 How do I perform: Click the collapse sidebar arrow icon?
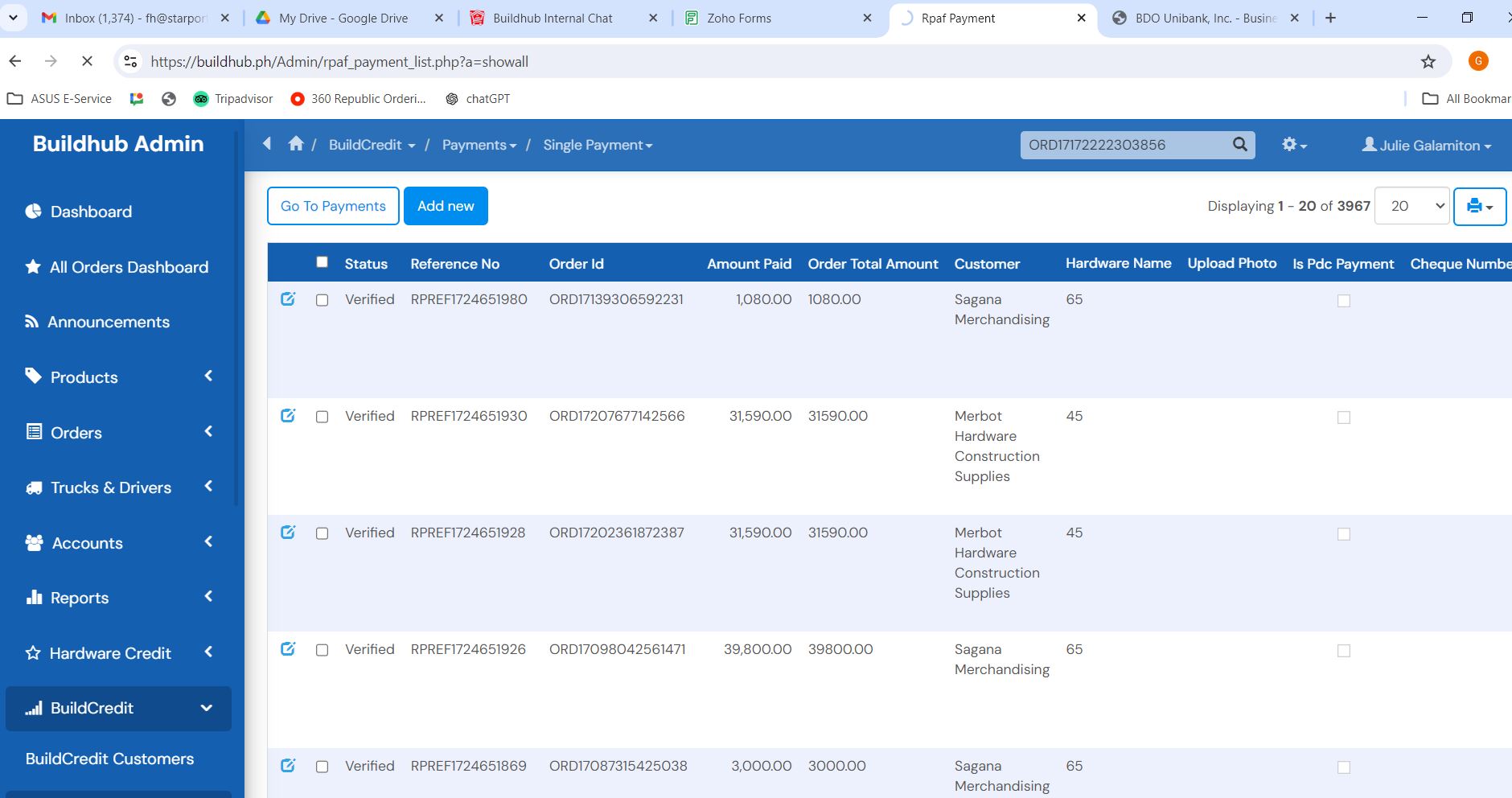click(x=267, y=144)
